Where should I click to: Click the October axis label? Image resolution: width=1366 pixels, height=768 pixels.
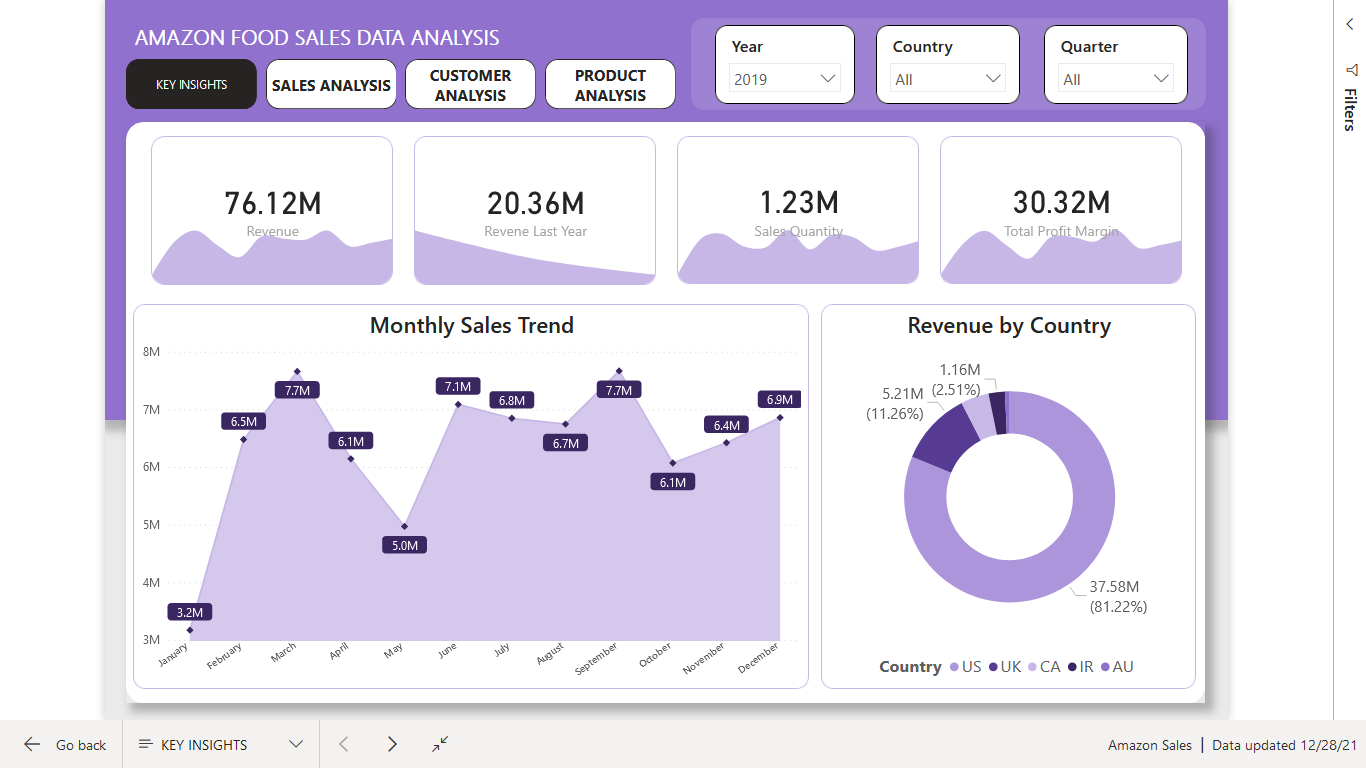[x=654, y=656]
